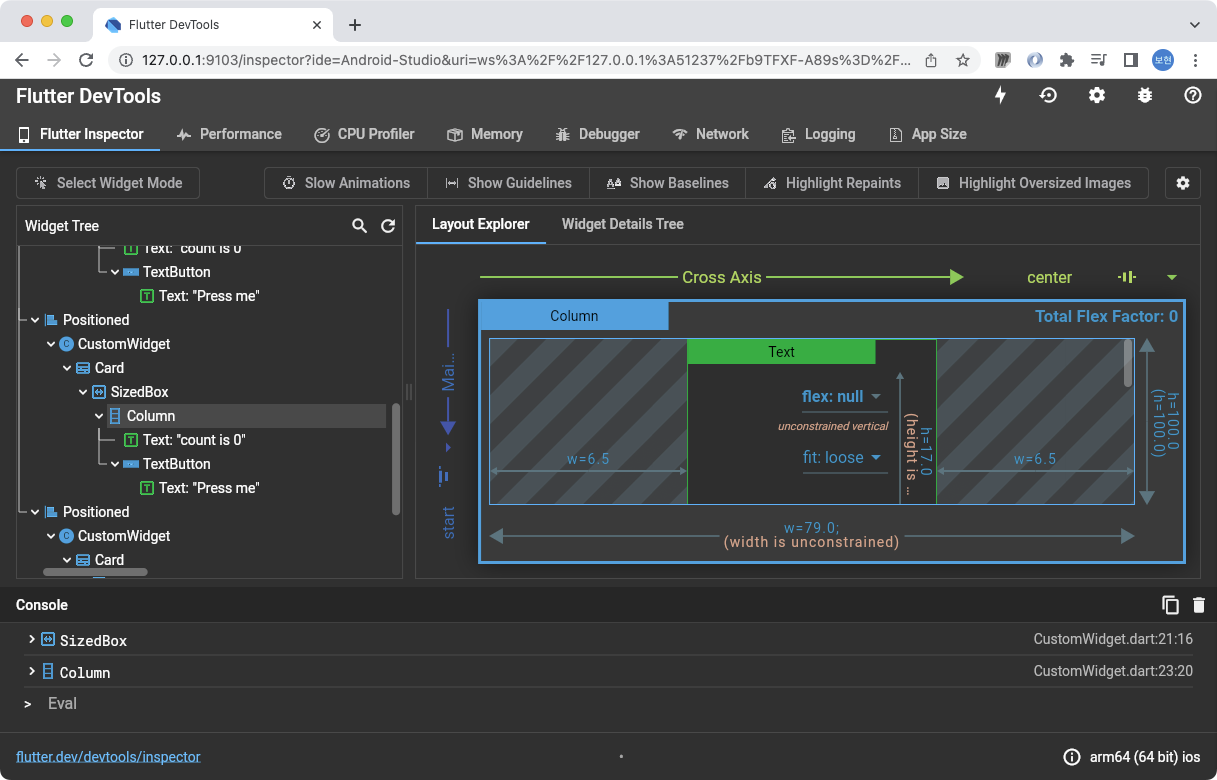Switch to the Debugger tab
This screenshot has height=780, width=1217.
click(x=596, y=134)
